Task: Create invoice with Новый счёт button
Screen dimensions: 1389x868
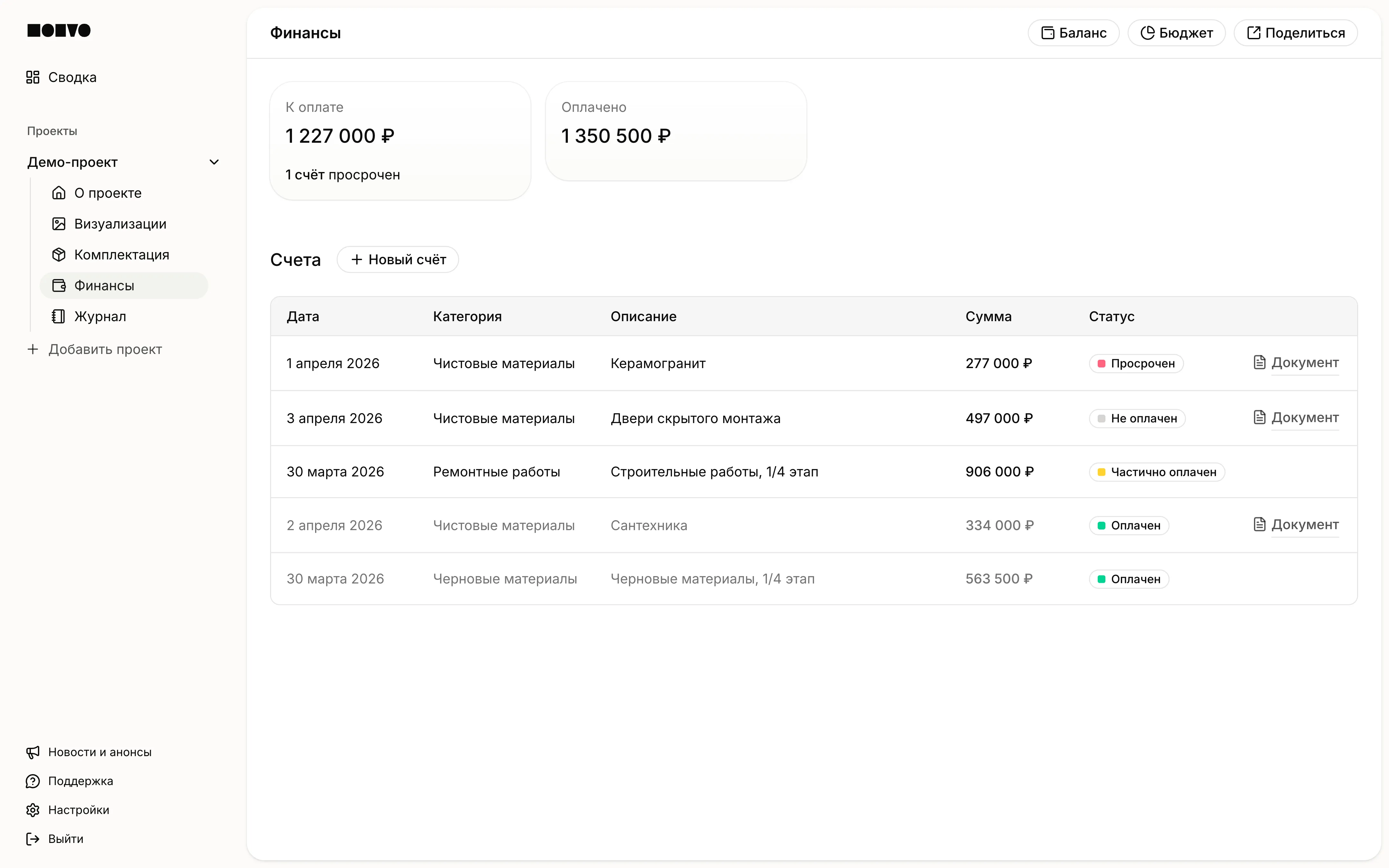Action: point(398,259)
